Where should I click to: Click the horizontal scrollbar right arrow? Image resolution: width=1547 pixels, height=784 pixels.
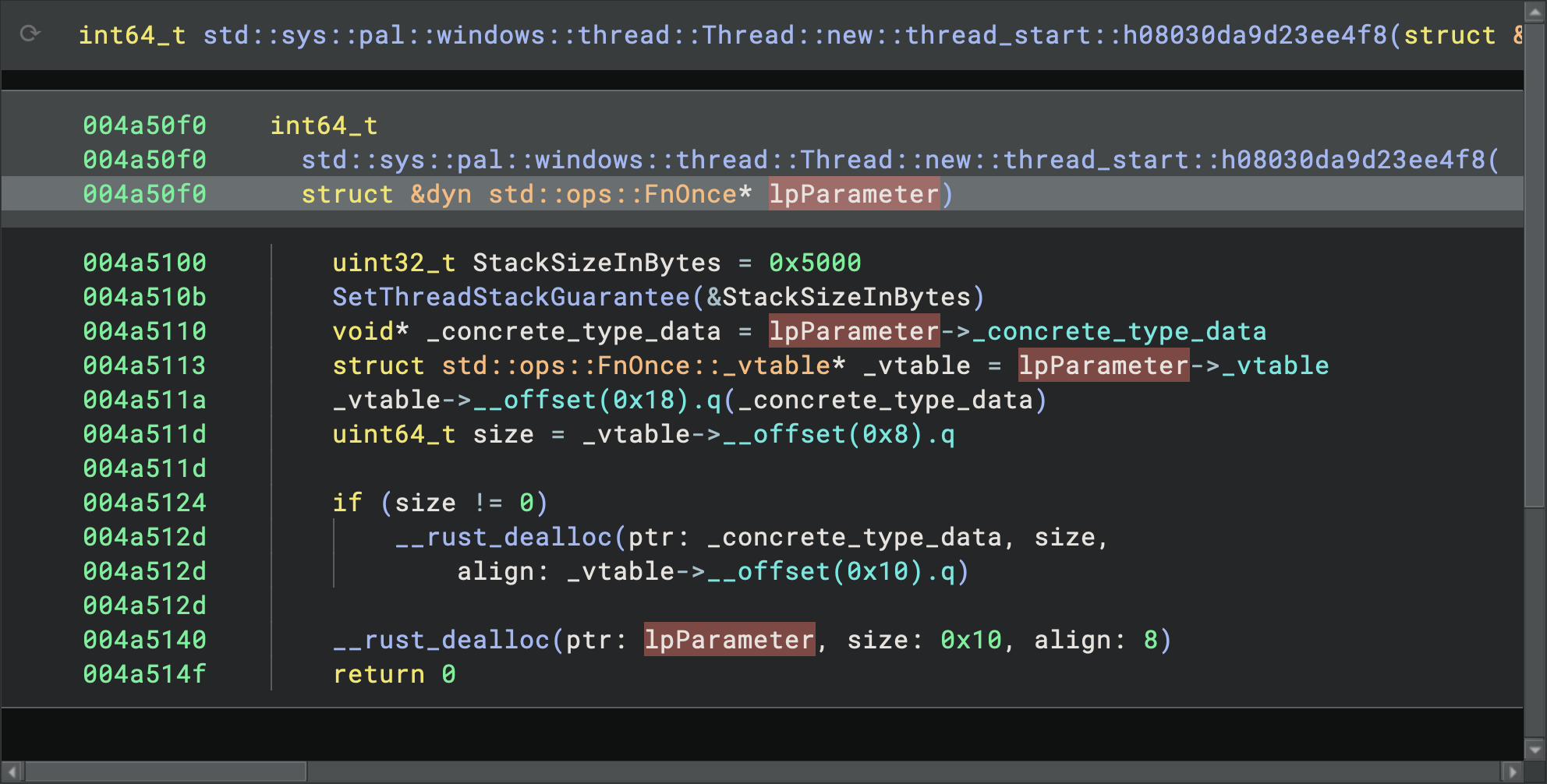[x=1512, y=772]
